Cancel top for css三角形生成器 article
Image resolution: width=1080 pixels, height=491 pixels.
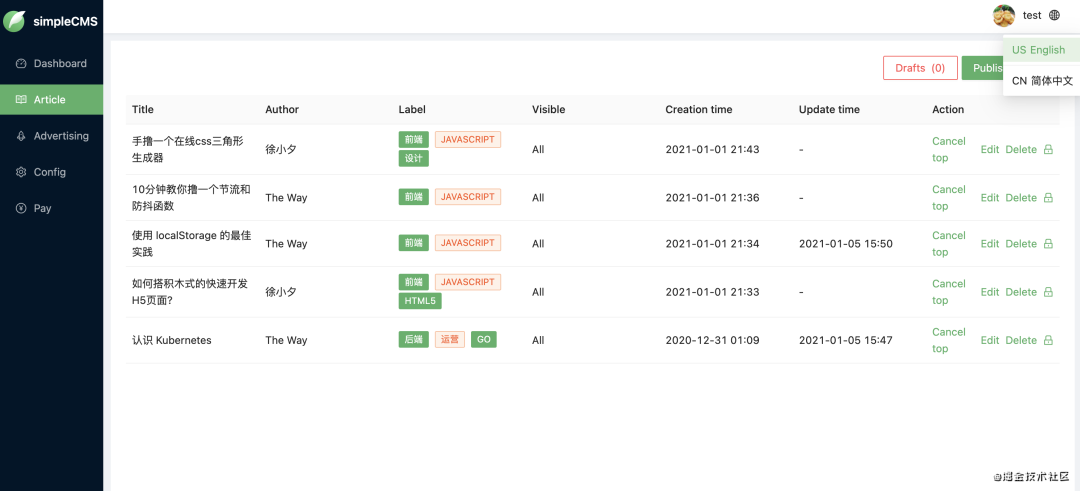949,149
